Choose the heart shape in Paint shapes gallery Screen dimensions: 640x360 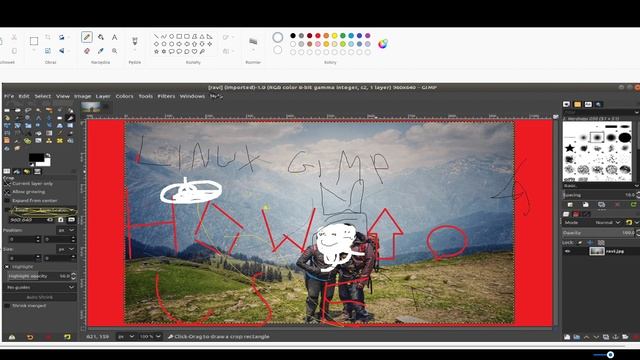tap(194, 51)
